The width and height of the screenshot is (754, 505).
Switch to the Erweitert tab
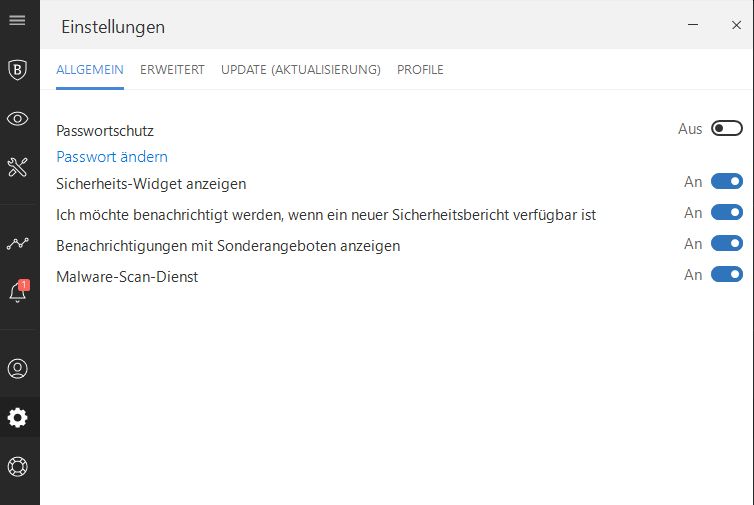pyautogui.click(x=172, y=70)
